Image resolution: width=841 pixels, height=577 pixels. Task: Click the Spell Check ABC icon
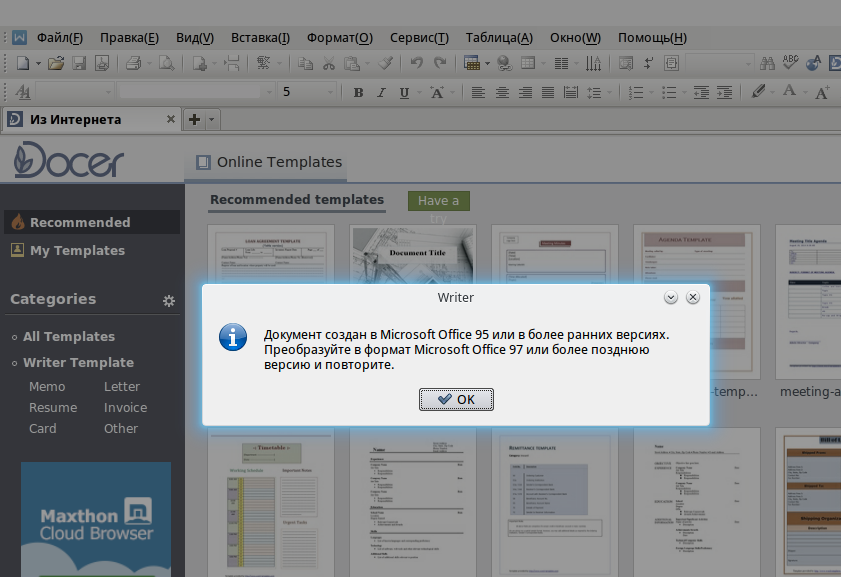coord(790,63)
